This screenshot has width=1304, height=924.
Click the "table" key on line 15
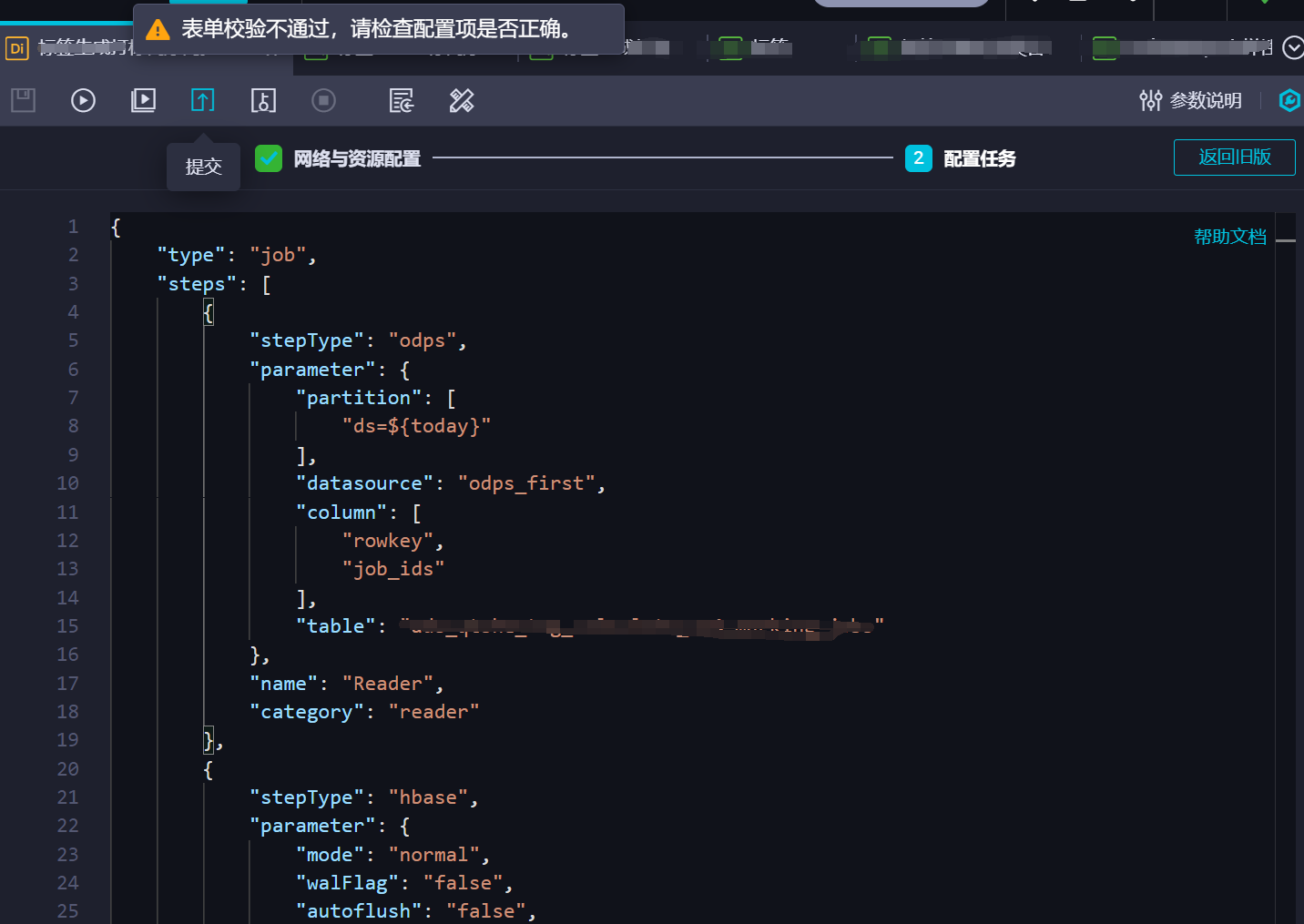336,626
